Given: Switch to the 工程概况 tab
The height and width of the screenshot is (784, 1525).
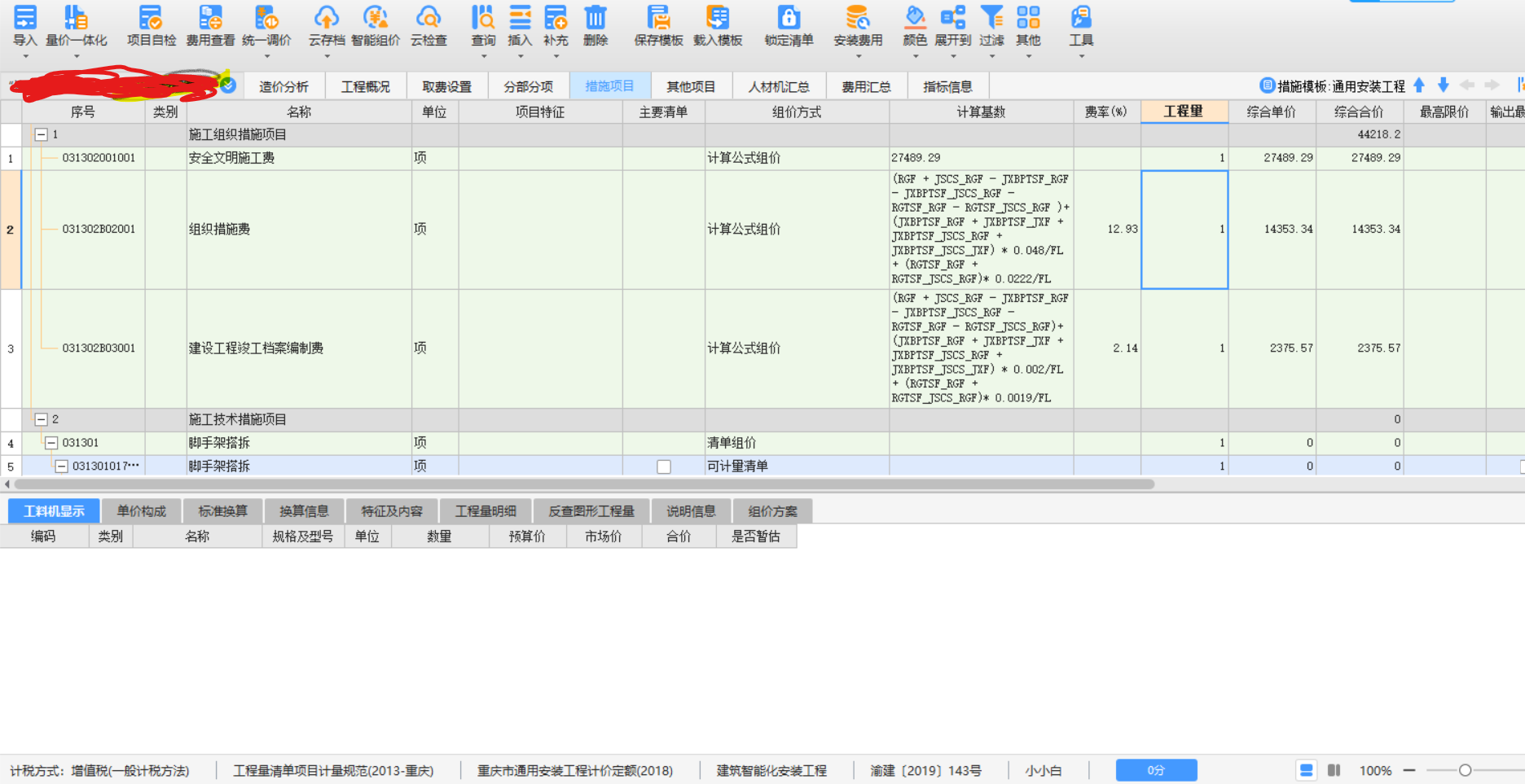Looking at the screenshot, I should coord(365,86).
